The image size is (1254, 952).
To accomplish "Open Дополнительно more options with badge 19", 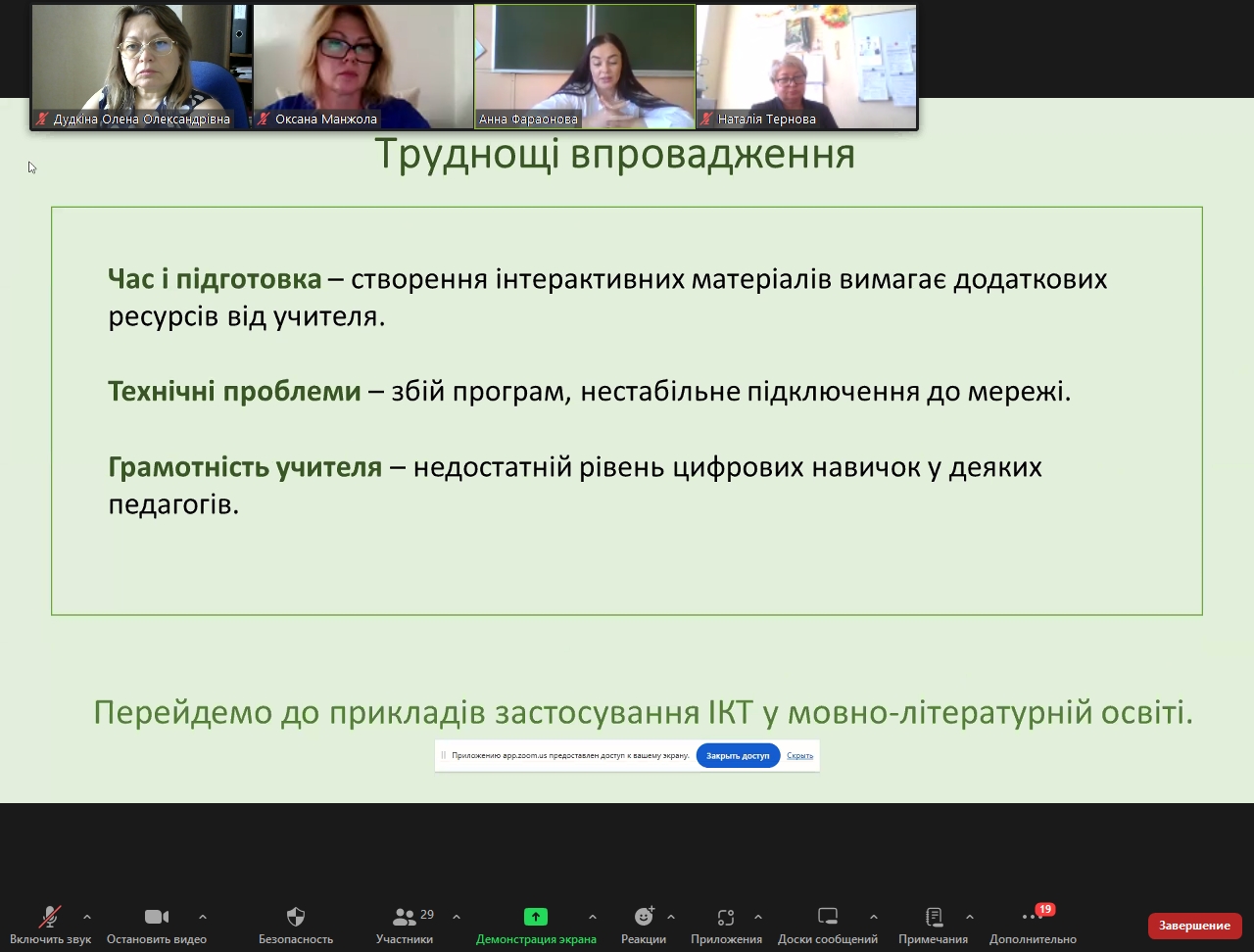I will coord(1033,917).
